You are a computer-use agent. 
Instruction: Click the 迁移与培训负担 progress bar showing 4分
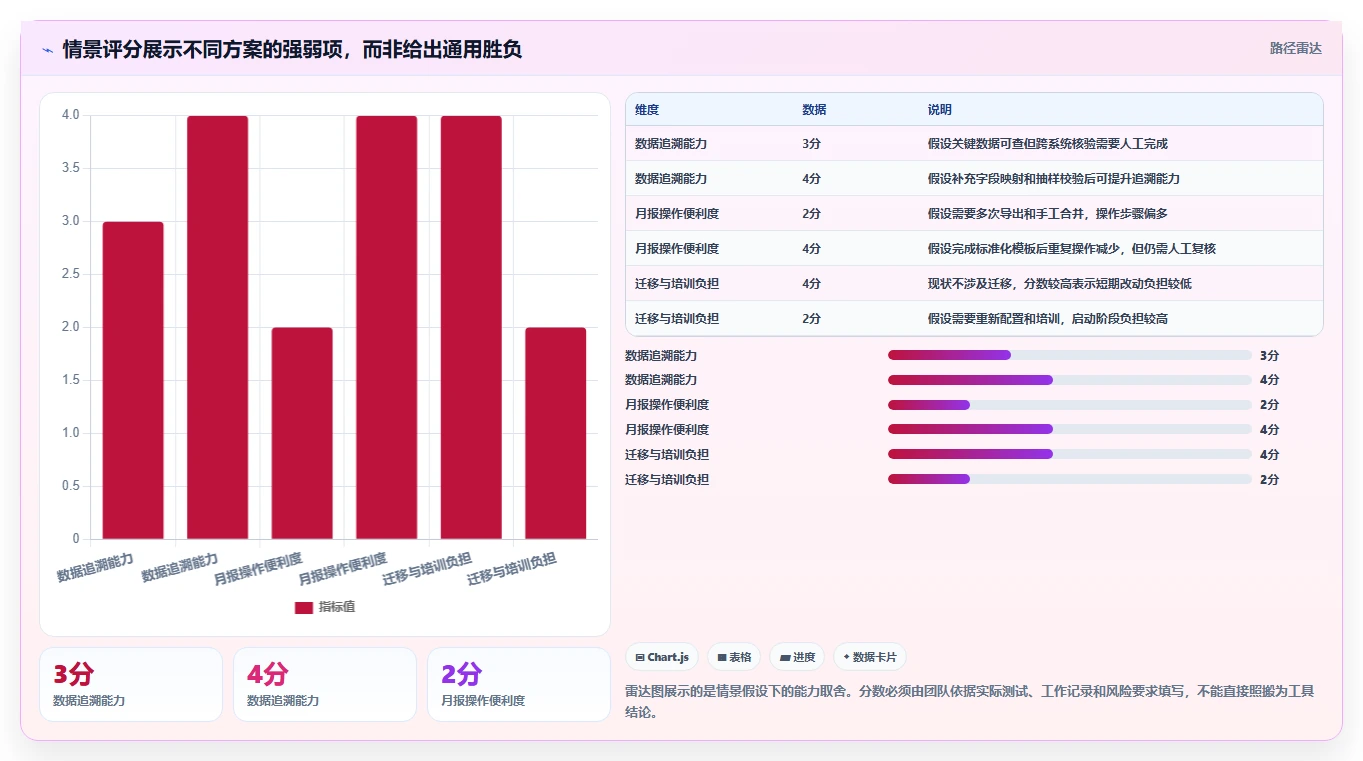(x=1070, y=455)
